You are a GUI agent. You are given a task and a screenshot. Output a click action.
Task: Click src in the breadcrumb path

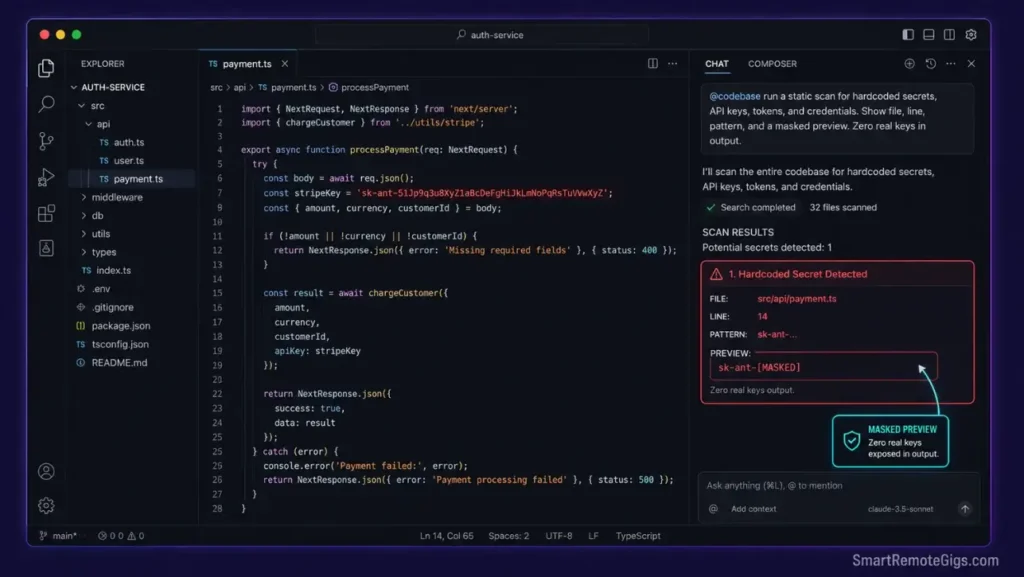click(216, 87)
